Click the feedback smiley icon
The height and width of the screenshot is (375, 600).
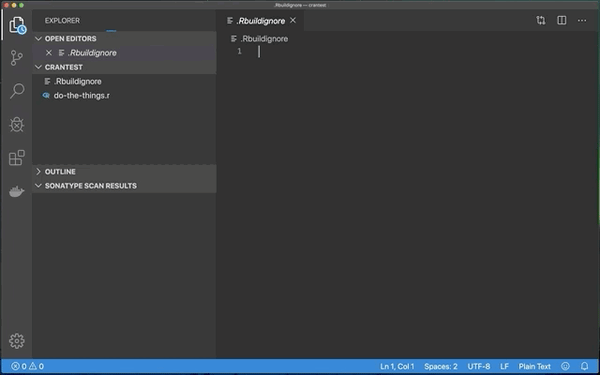[x=565, y=366]
